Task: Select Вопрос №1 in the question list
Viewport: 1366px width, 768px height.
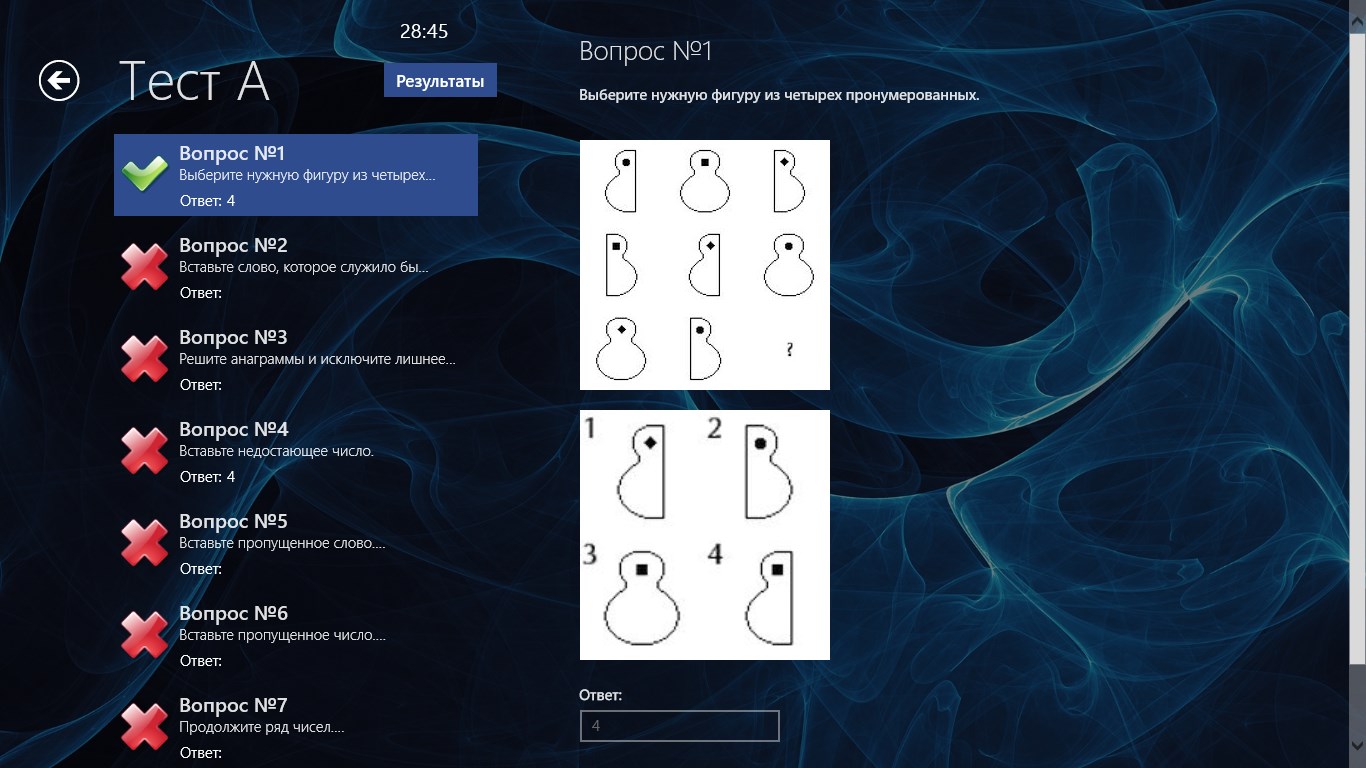Action: [296, 175]
